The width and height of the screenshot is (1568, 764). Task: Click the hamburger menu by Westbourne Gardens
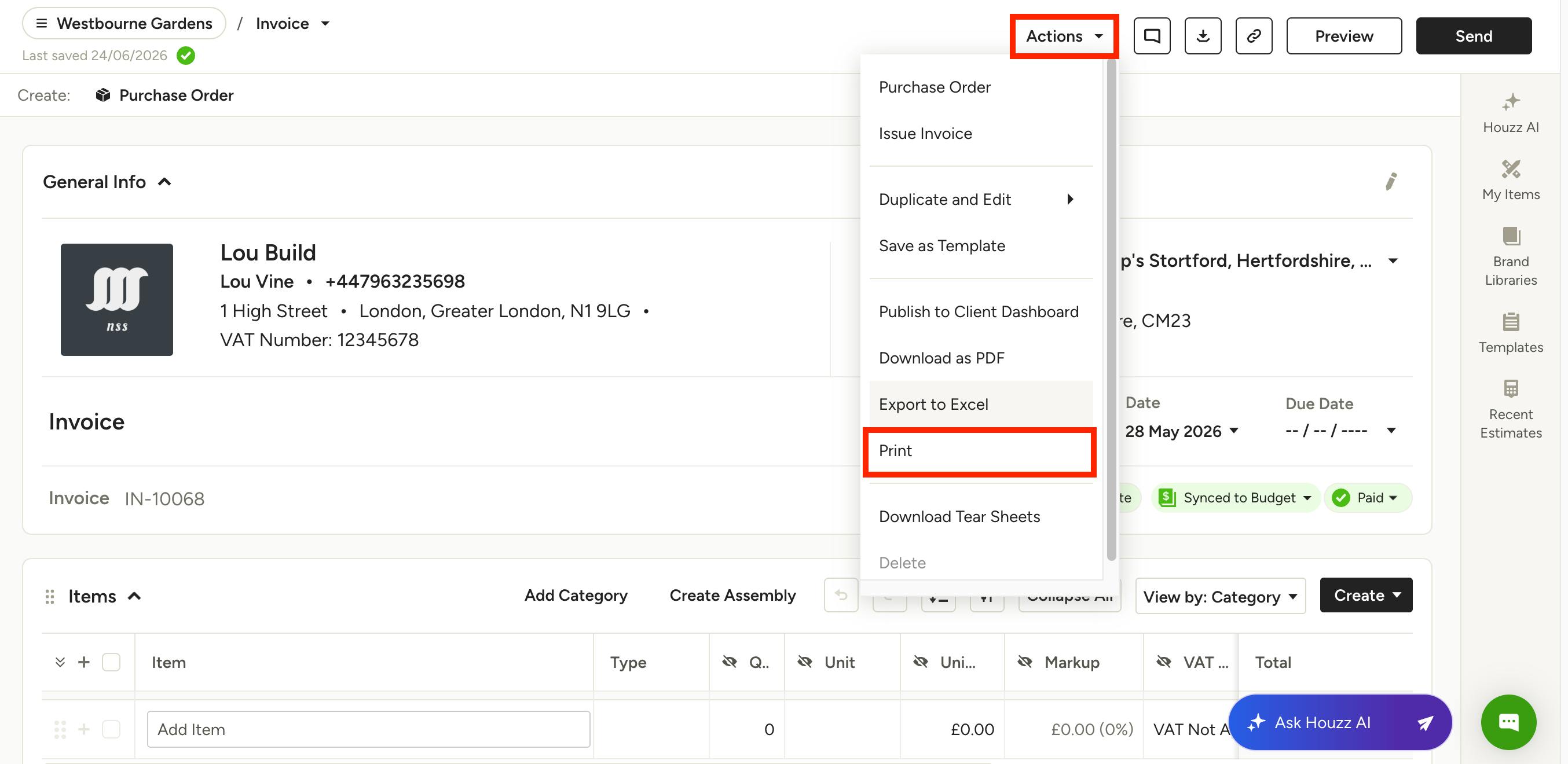(41, 23)
